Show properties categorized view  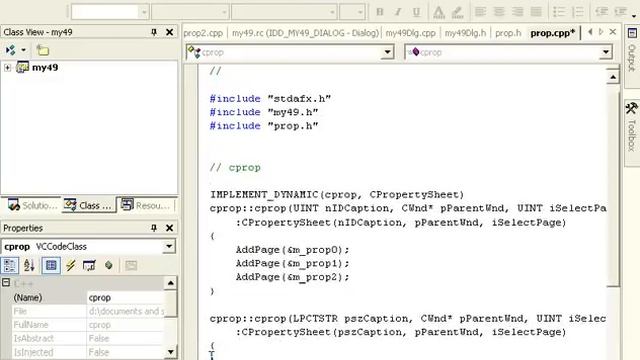pos(9,266)
